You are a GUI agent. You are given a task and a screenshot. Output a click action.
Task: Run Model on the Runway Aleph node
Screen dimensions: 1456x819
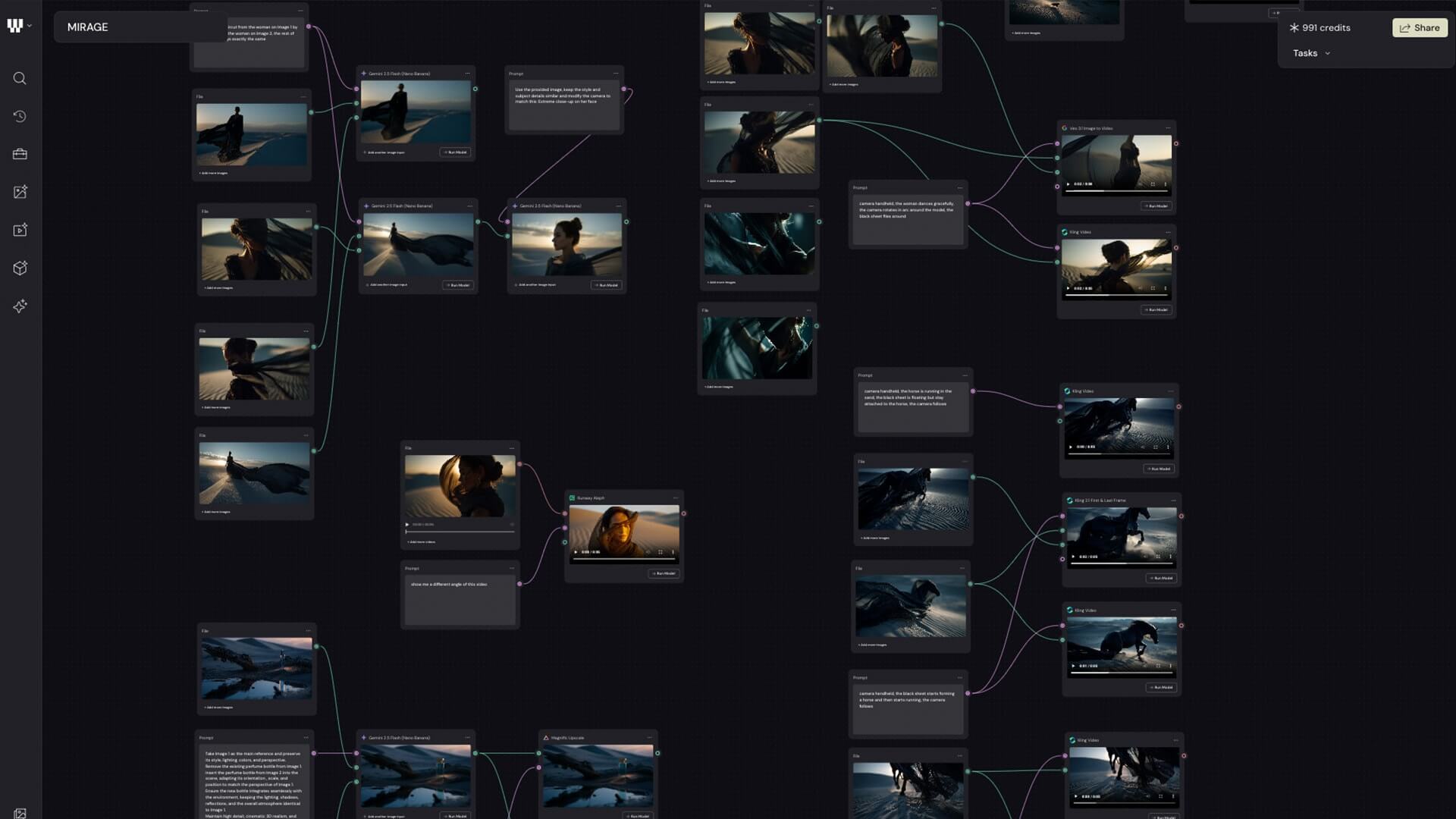[x=664, y=573]
